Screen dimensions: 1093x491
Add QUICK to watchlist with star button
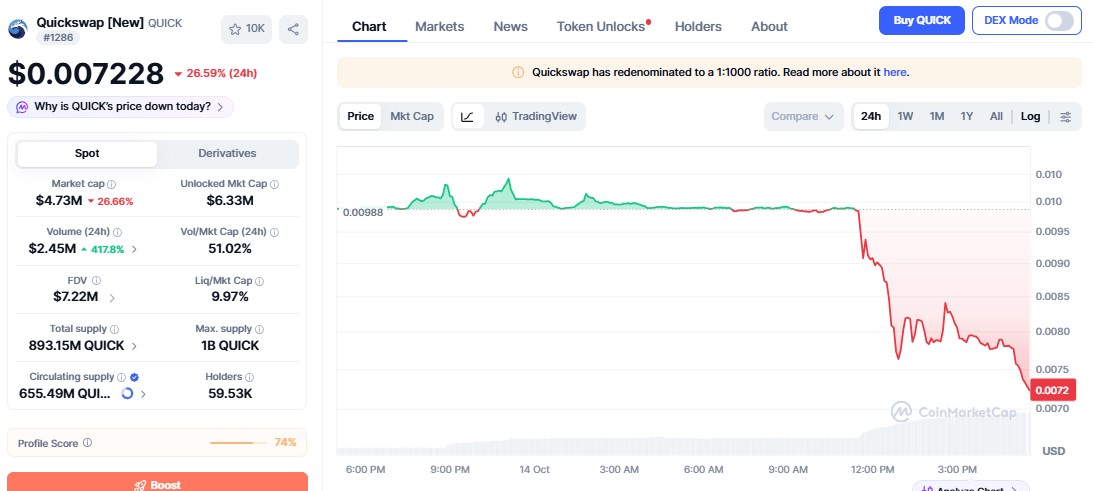pos(247,29)
